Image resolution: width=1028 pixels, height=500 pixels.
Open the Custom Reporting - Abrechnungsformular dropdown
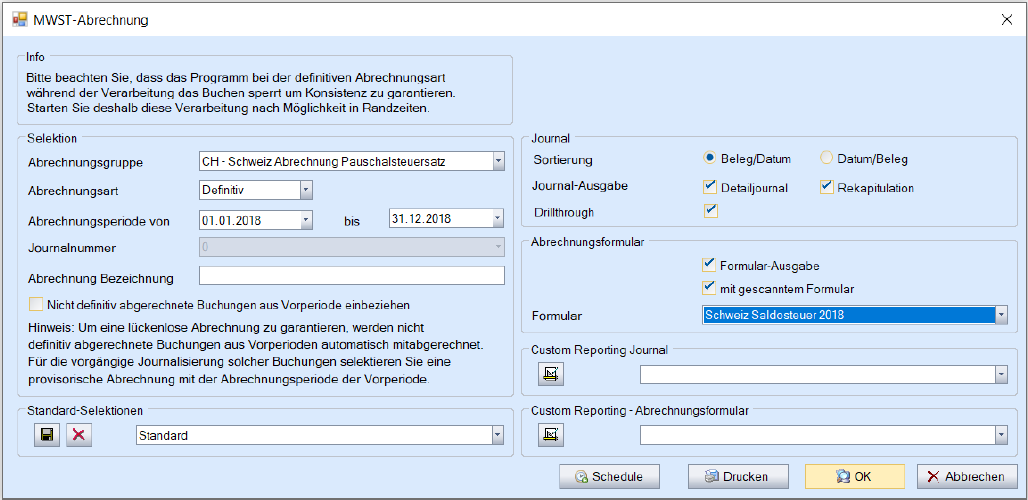tap(1001, 435)
